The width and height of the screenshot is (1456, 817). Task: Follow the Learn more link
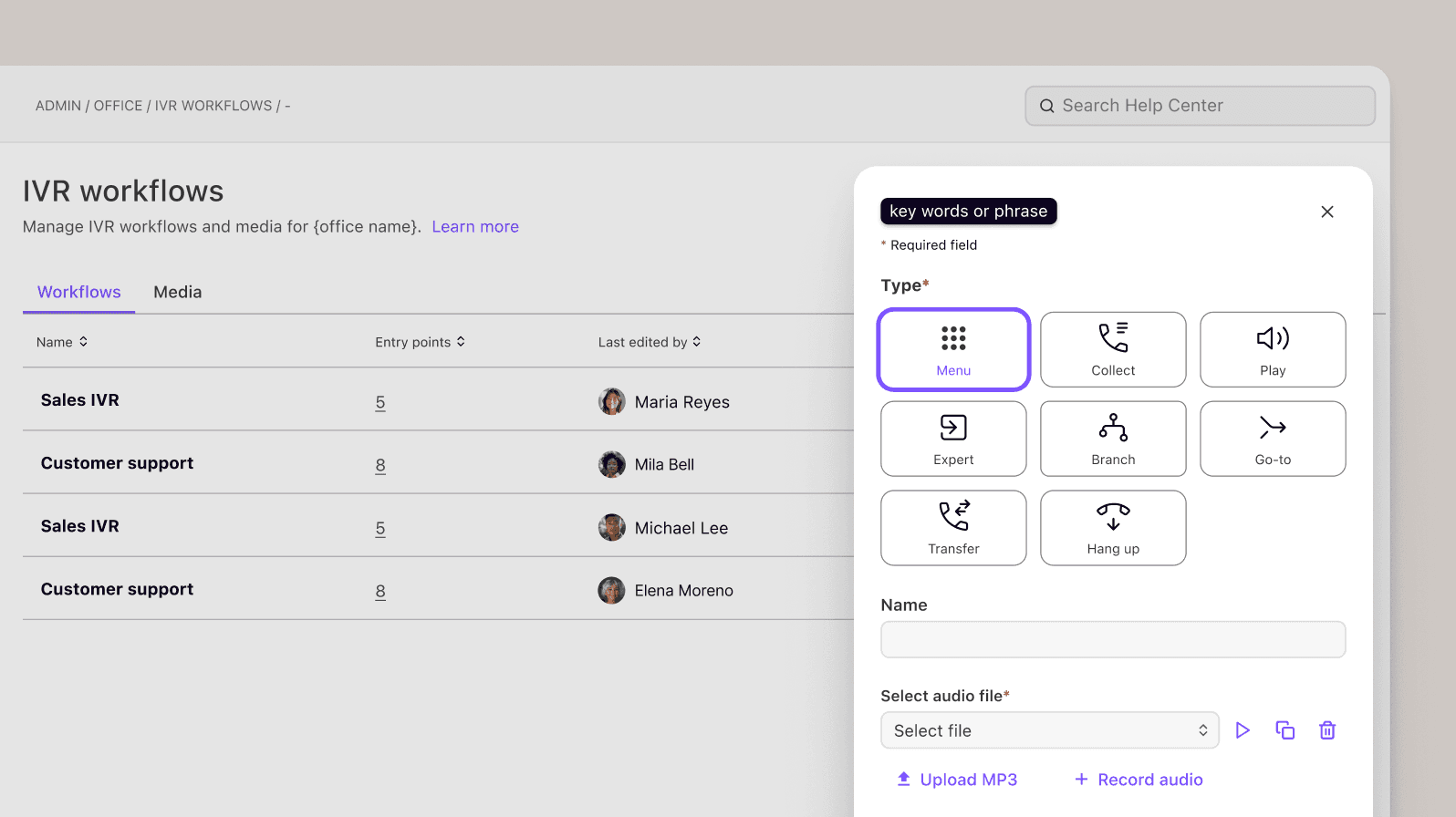pos(475,227)
